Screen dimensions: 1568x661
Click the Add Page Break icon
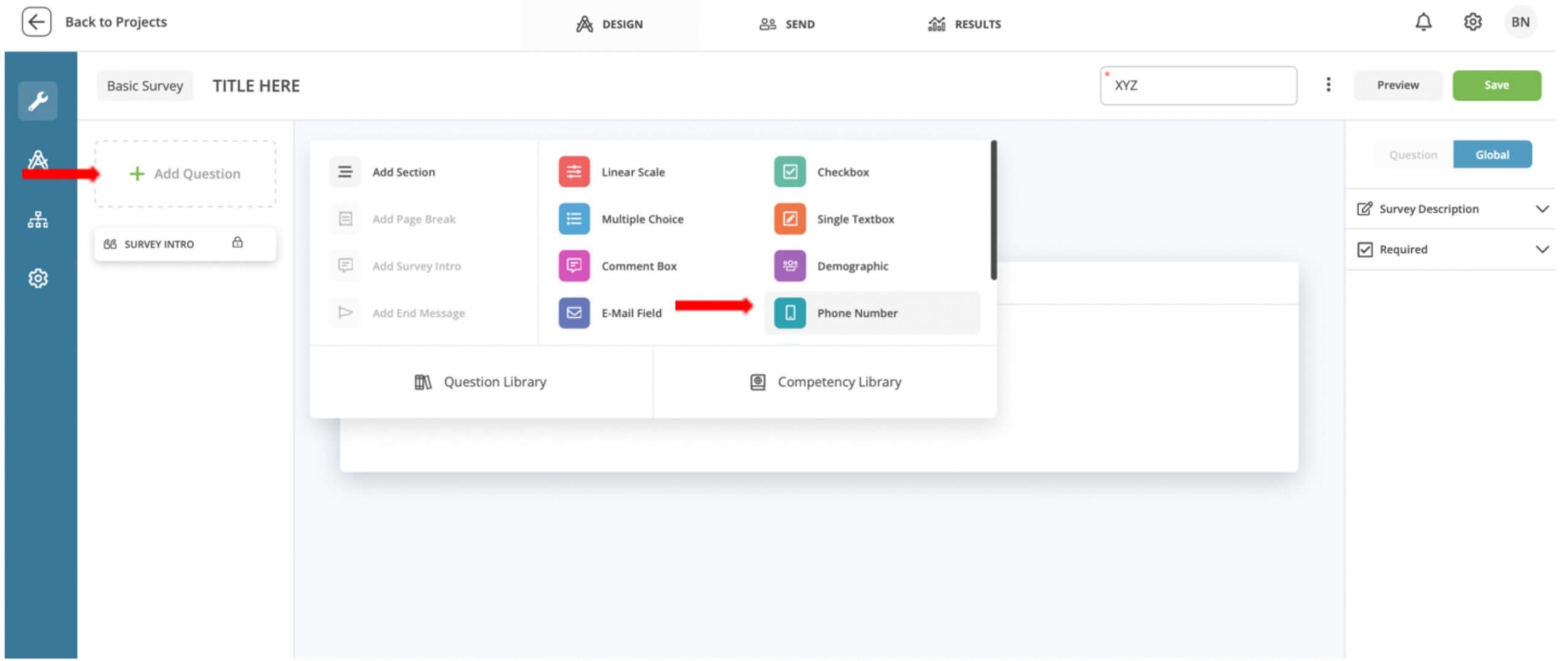[x=345, y=219]
